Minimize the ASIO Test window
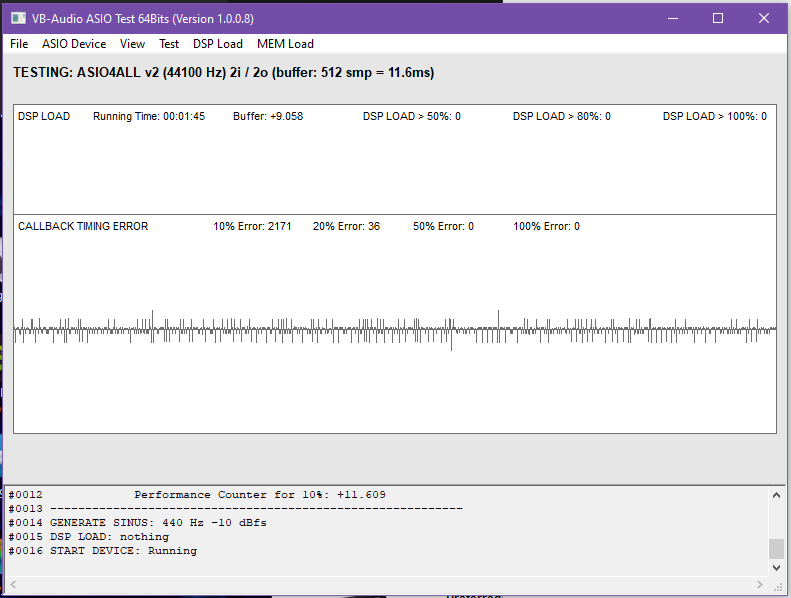The width and height of the screenshot is (791, 598). 671,18
